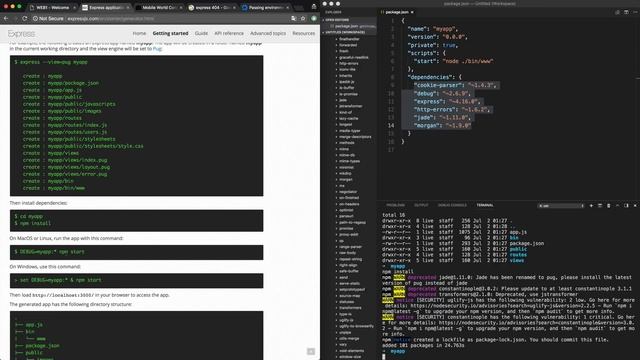Expand the forwarded folder
Viewport: 640px width, 360px height.
348,45
